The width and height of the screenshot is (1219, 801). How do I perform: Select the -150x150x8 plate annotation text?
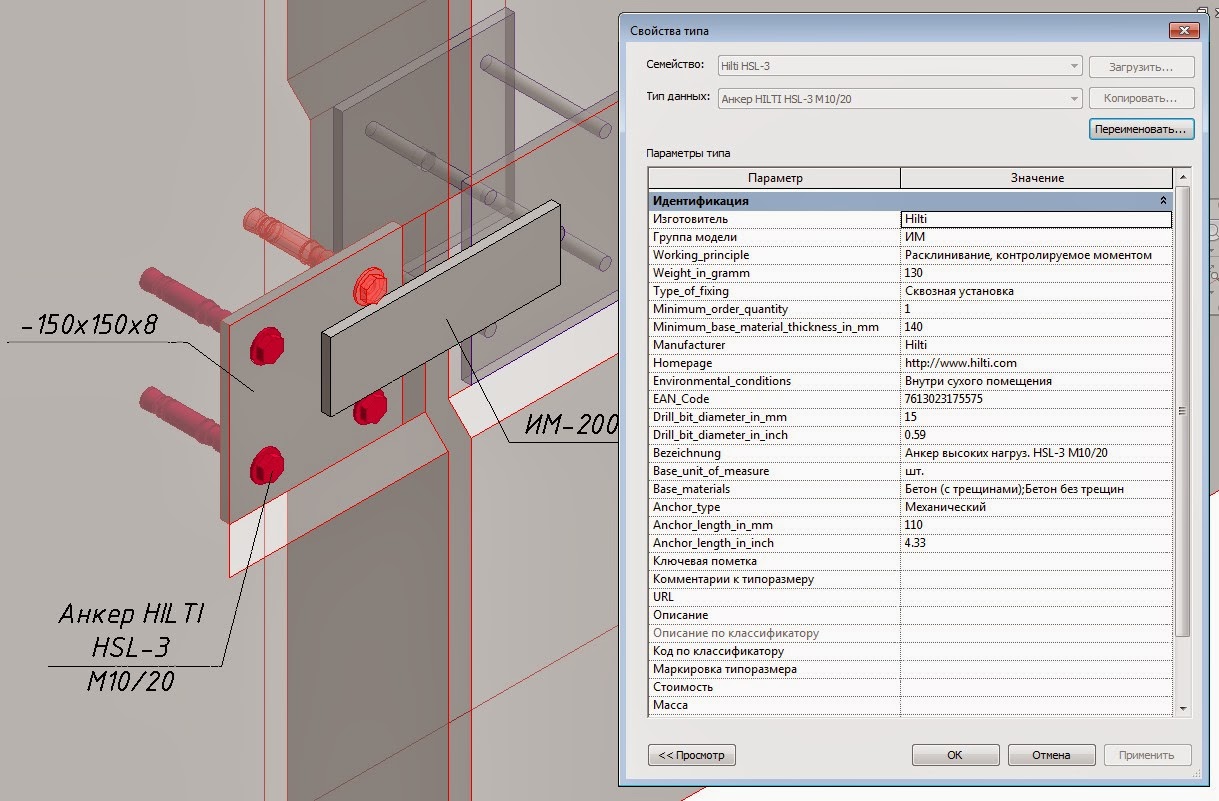coord(89,327)
